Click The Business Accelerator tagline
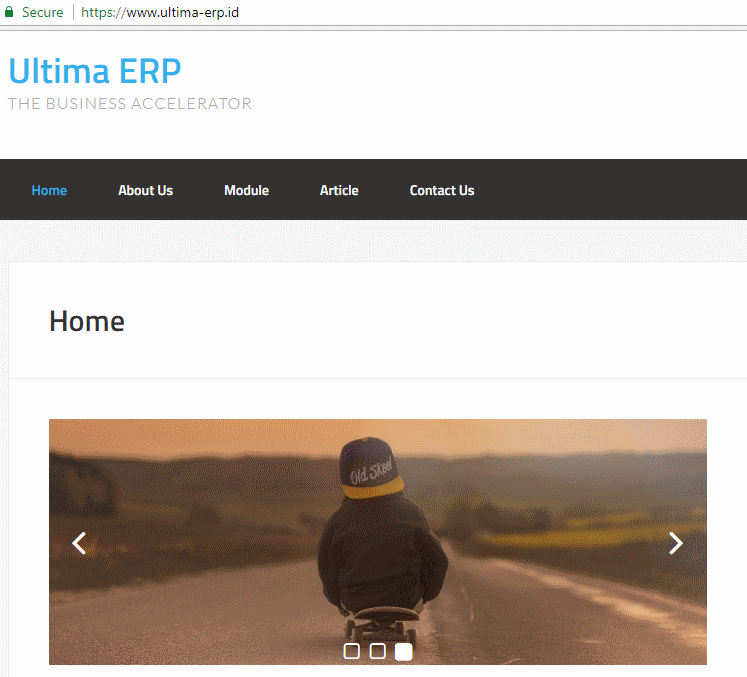The image size is (747, 677). pos(130,103)
